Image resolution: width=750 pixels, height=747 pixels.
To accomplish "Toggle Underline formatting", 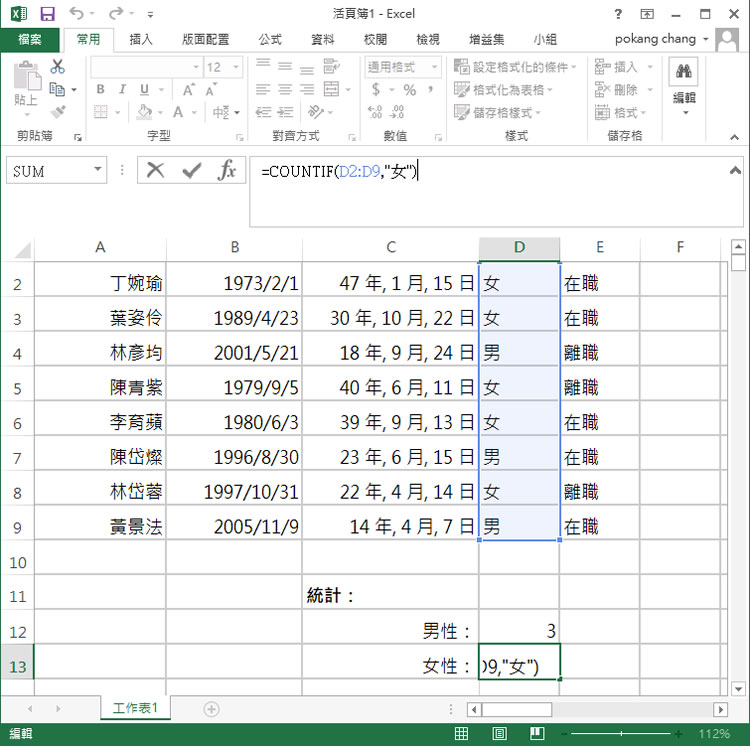I will point(144,89).
